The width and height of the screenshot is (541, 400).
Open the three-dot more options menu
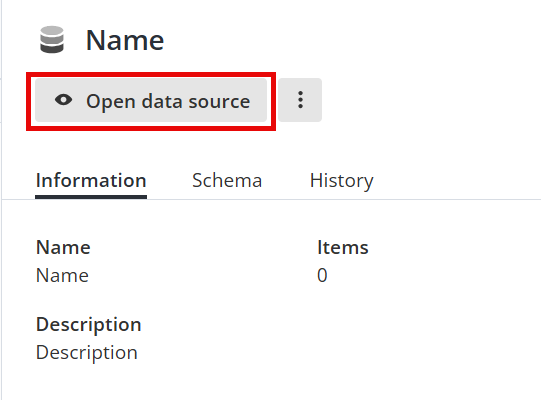300,100
